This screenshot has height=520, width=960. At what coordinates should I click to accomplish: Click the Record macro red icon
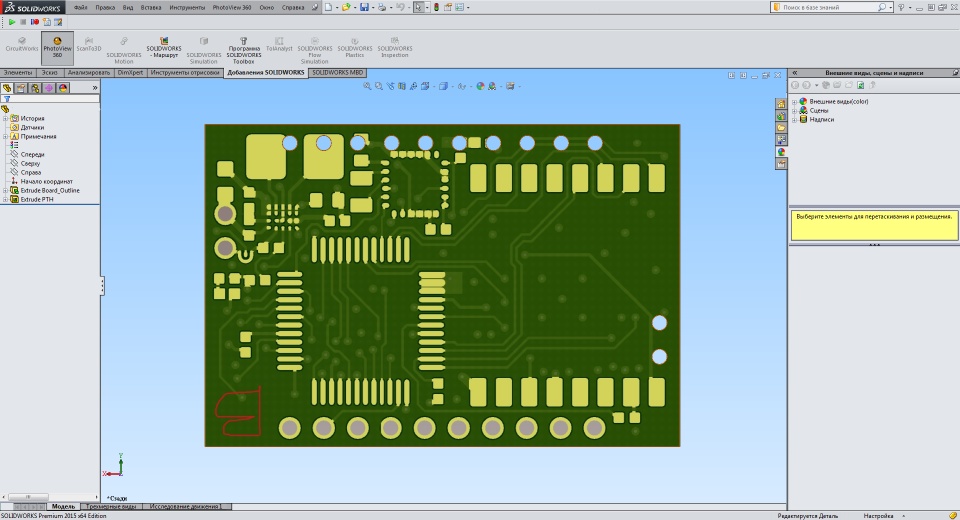tap(35, 22)
